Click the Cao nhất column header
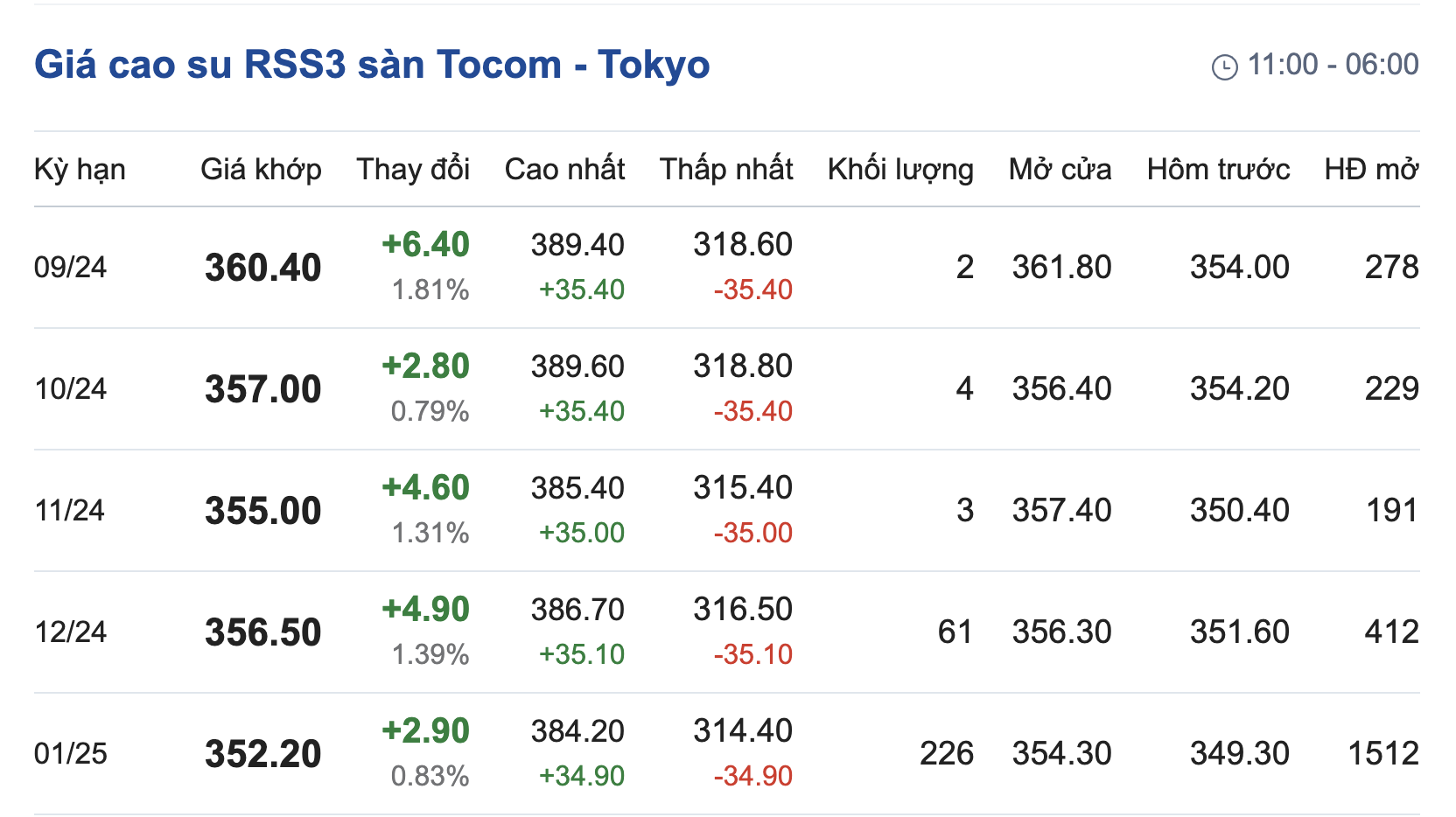The height and width of the screenshot is (817, 1456). [x=564, y=169]
